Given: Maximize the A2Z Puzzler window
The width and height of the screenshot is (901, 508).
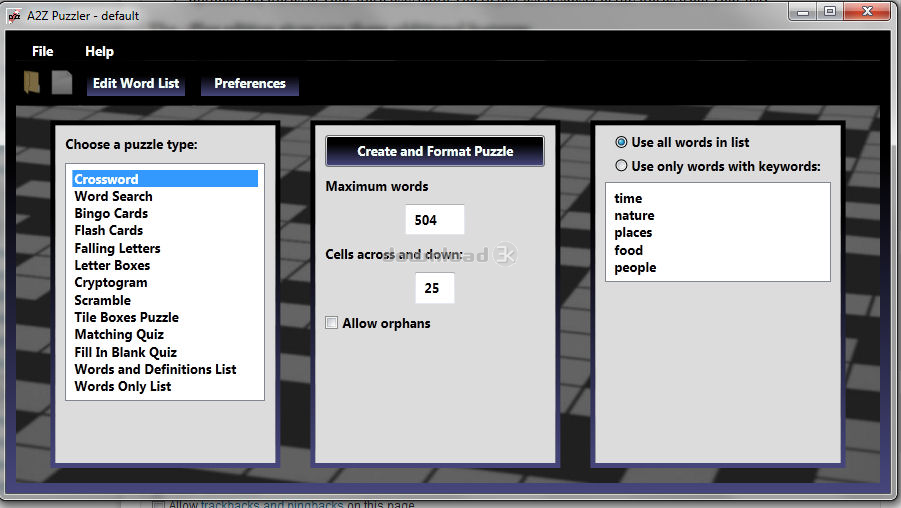Looking at the screenshot, I should (830, 11).
